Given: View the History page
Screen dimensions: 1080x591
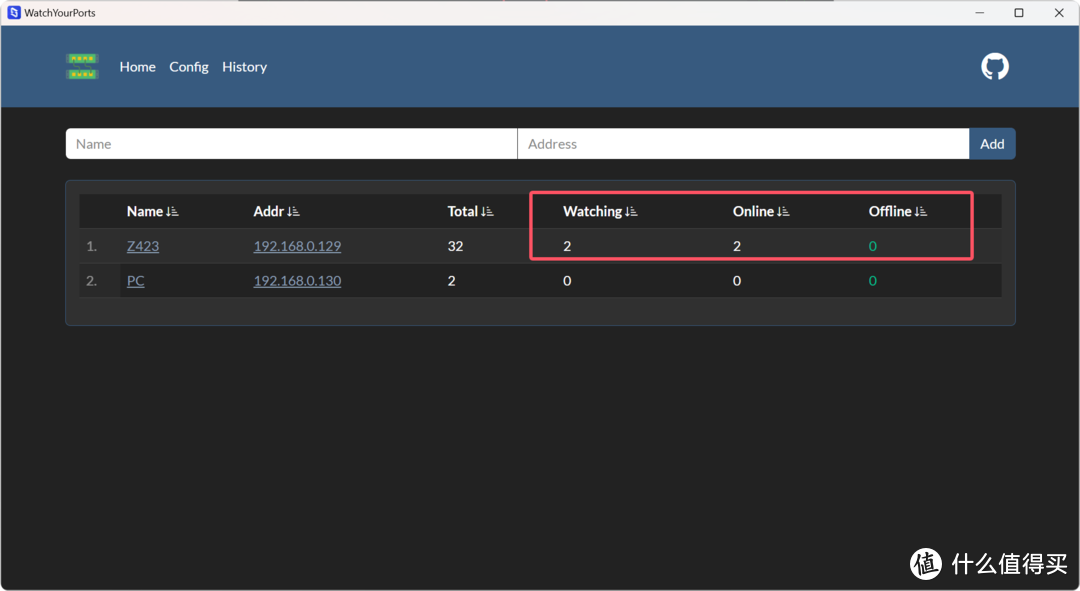Looking at the screenshot, I should click(x=244, y=67).
